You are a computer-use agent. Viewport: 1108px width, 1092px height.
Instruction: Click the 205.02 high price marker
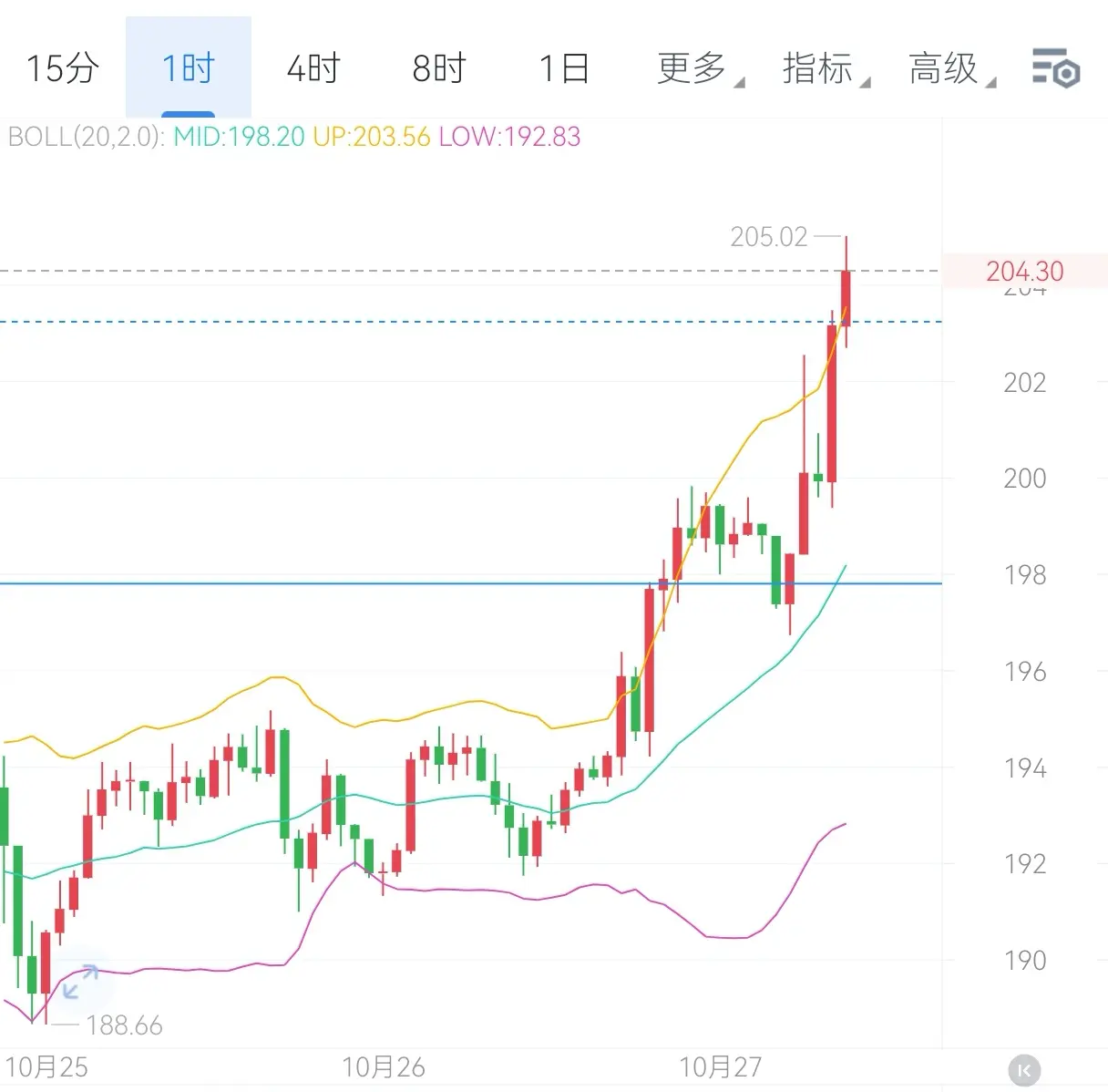[x=769, y=237]
